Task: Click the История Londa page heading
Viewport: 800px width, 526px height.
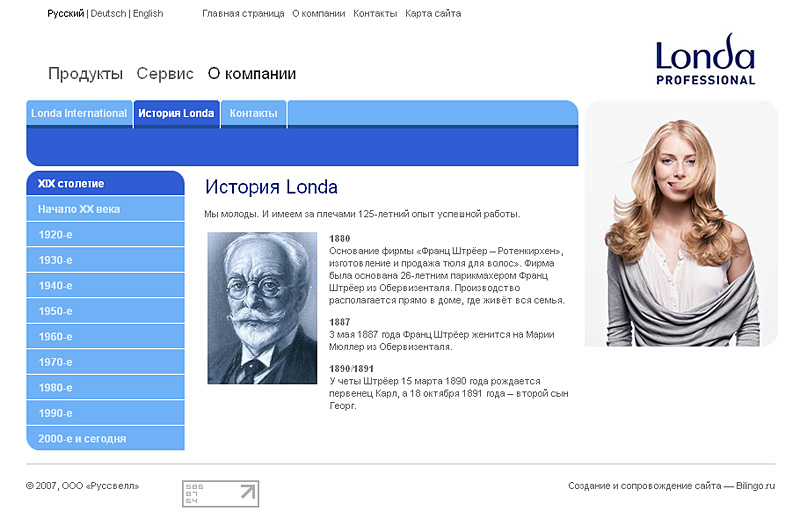Action: [271, 187]
